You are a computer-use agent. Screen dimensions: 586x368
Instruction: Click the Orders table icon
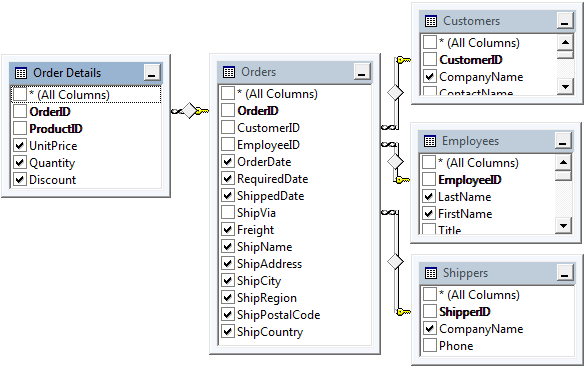click(x=229, y=72)
